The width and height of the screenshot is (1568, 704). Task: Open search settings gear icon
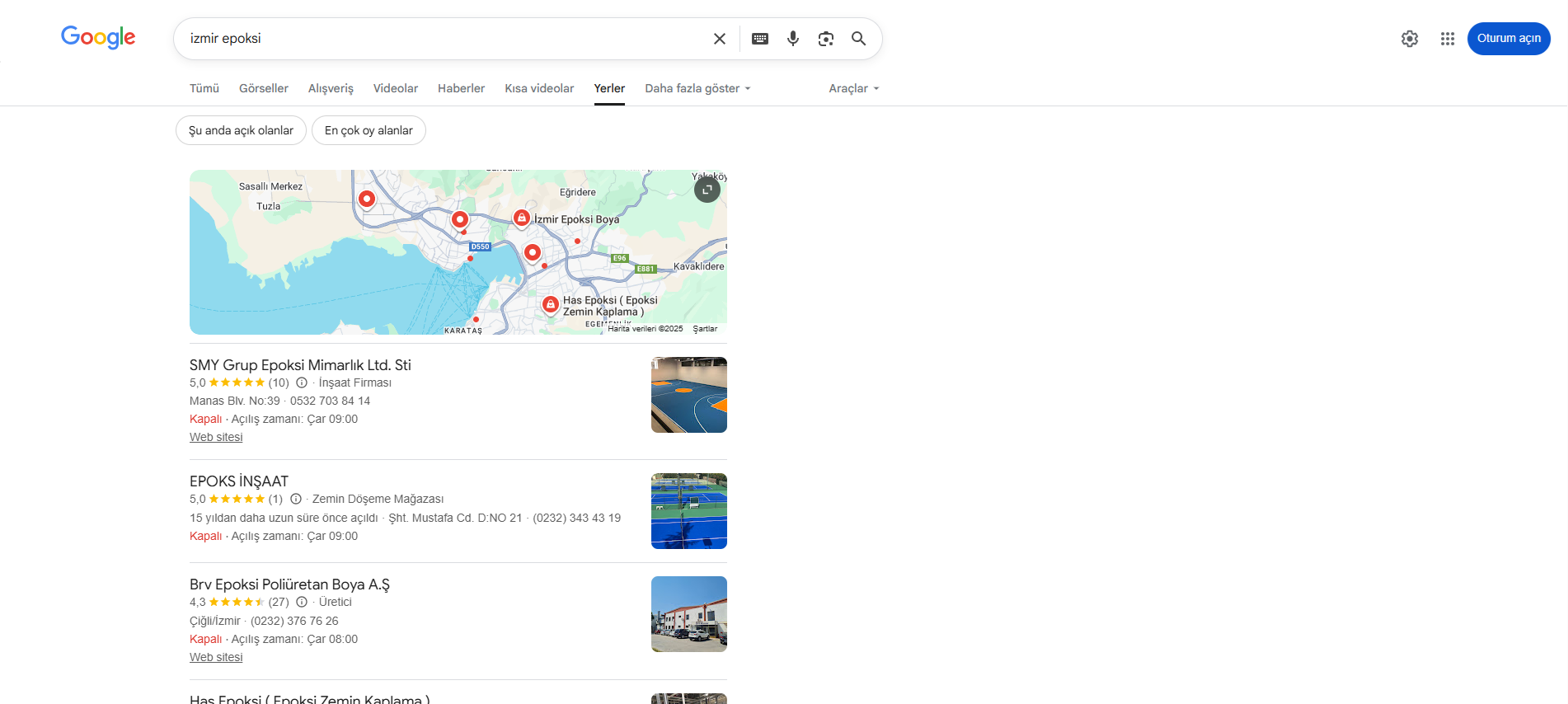[1409, 38]
